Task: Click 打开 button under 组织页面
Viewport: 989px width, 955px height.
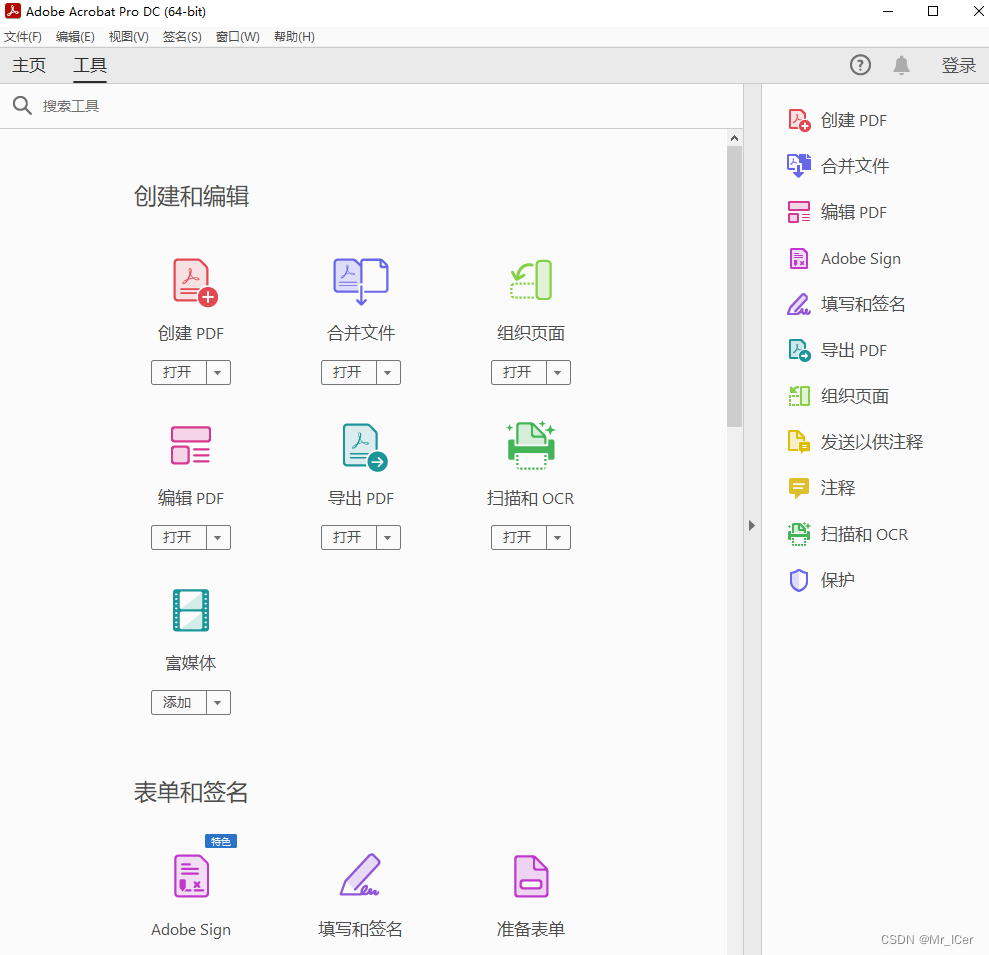Action: 518,373
